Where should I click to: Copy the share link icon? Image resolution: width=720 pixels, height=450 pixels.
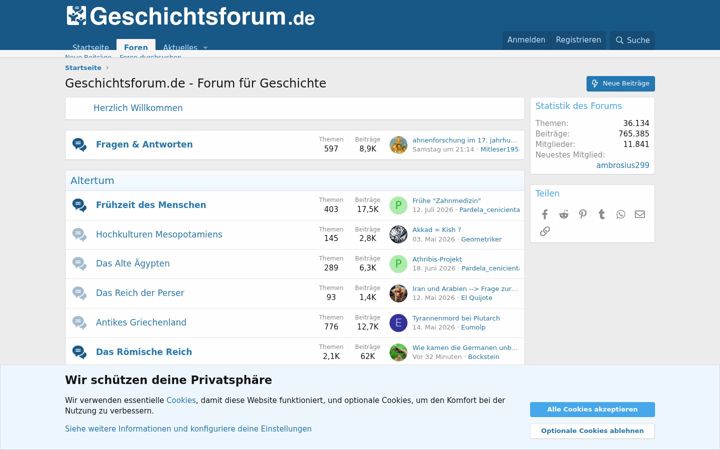coord(545,231)
